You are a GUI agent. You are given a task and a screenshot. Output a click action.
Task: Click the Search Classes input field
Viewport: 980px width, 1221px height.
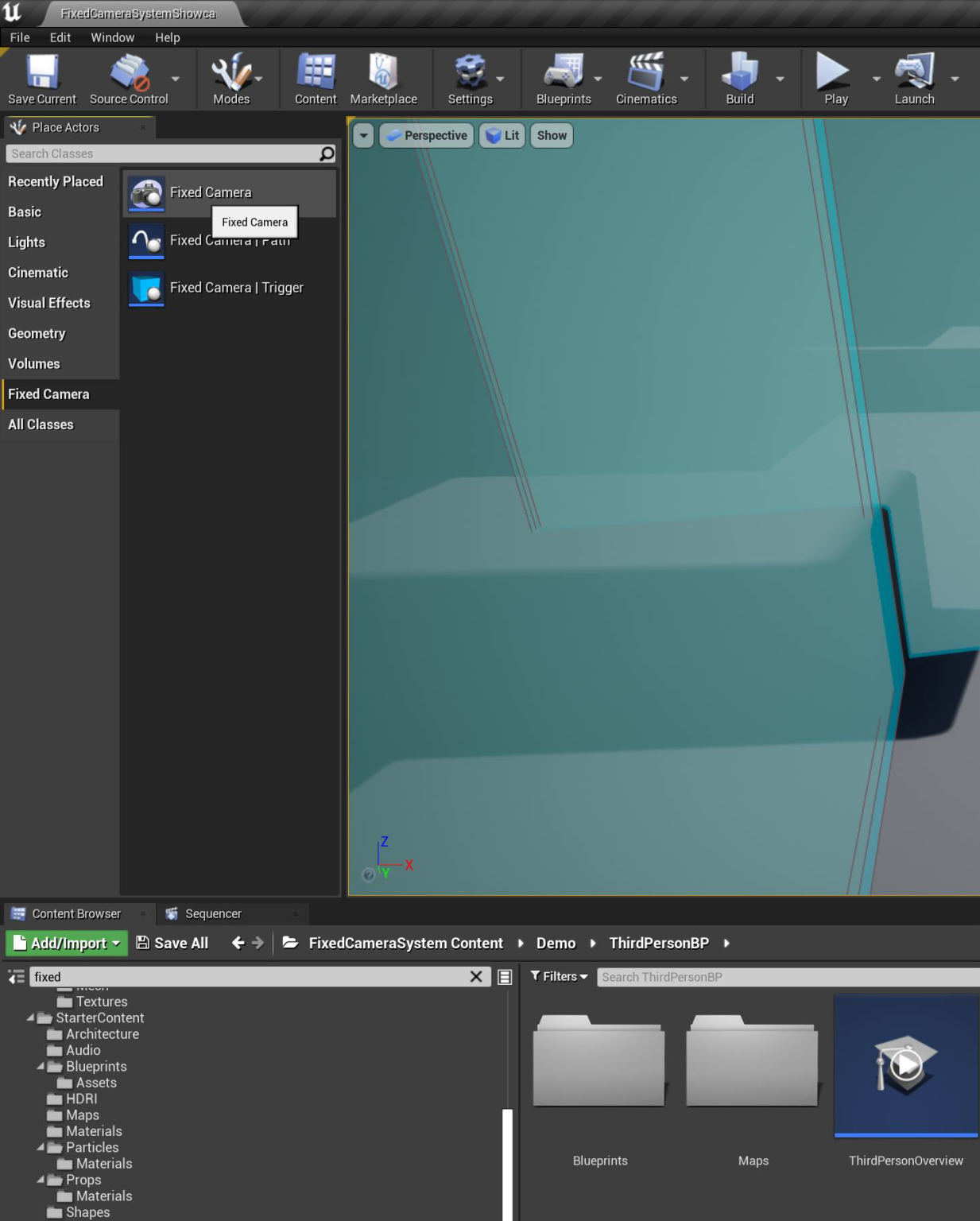tap(162, 153)
